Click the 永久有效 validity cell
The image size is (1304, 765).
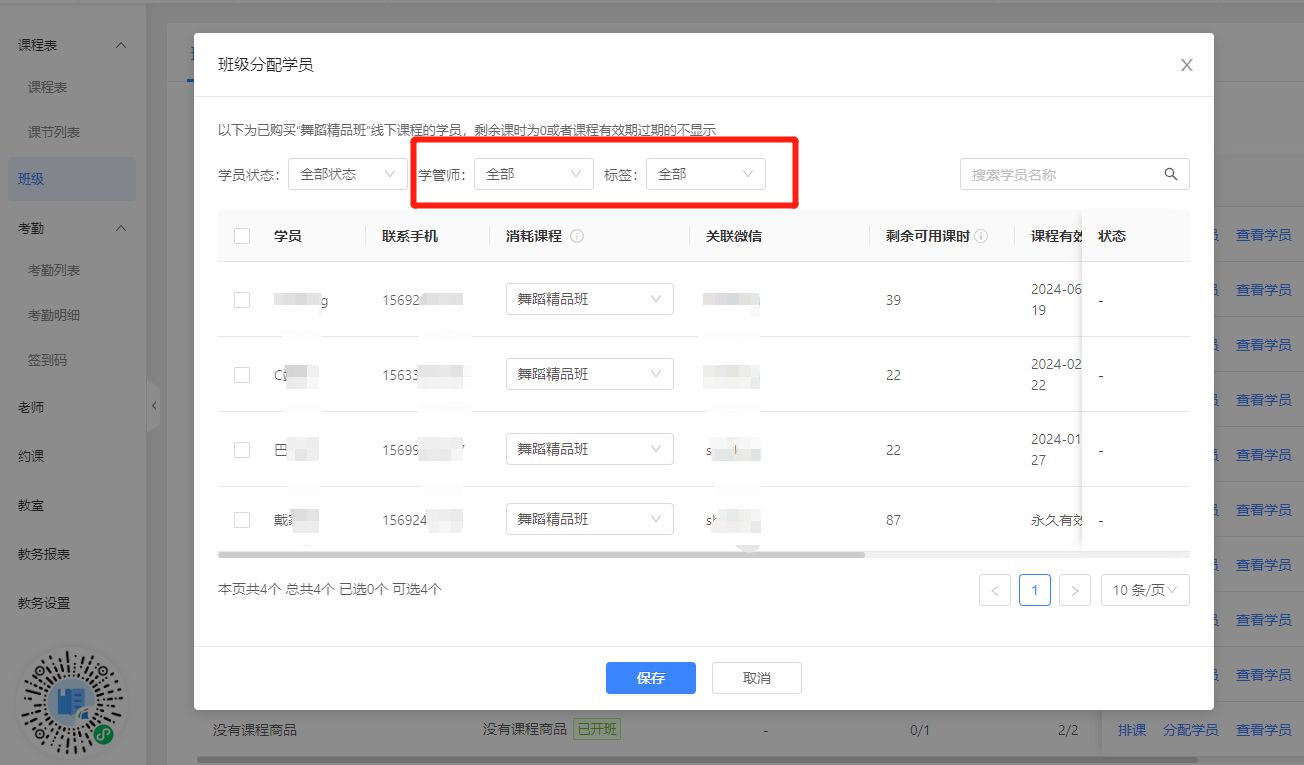[1056, 520]
